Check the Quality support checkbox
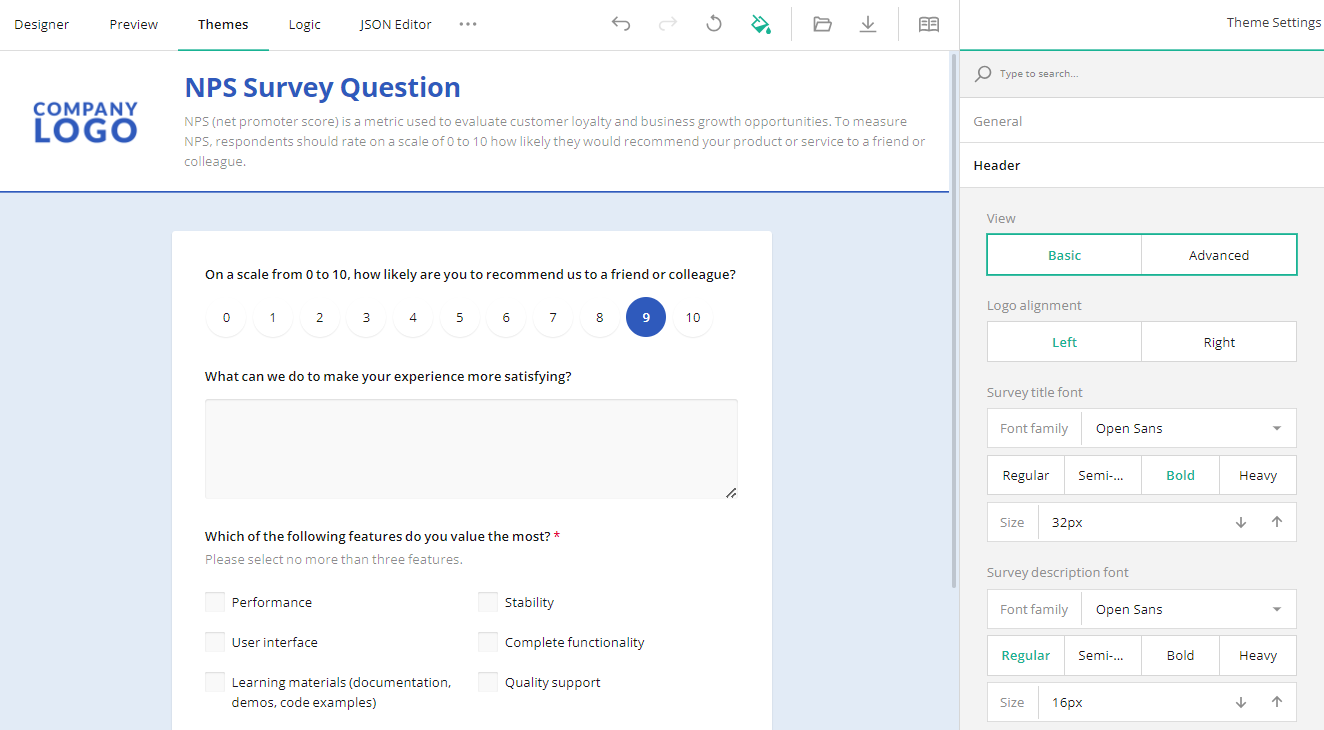Image resolution: width=1324 pixels, height=730 pixels. click(487, 681)
